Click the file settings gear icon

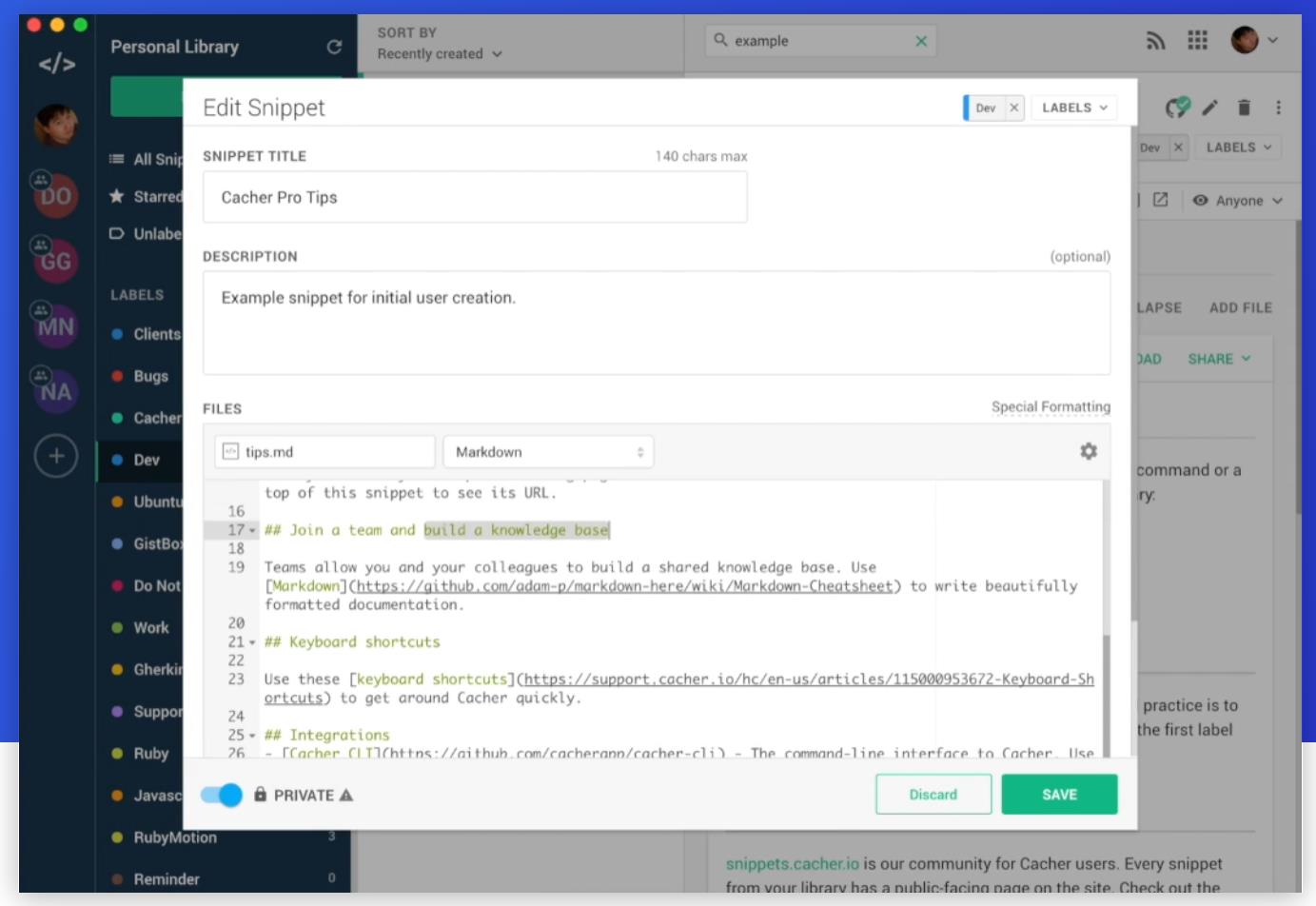[1089, 451]
